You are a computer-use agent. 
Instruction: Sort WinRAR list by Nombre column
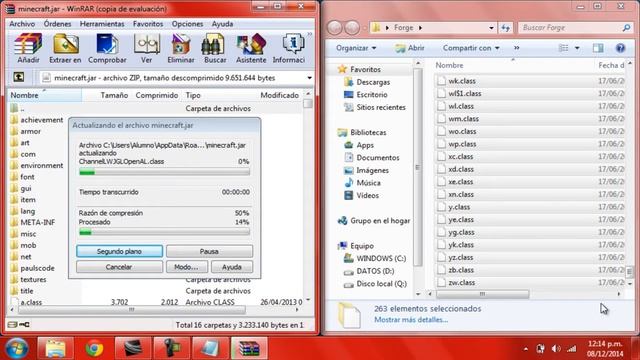coord(45,95)
